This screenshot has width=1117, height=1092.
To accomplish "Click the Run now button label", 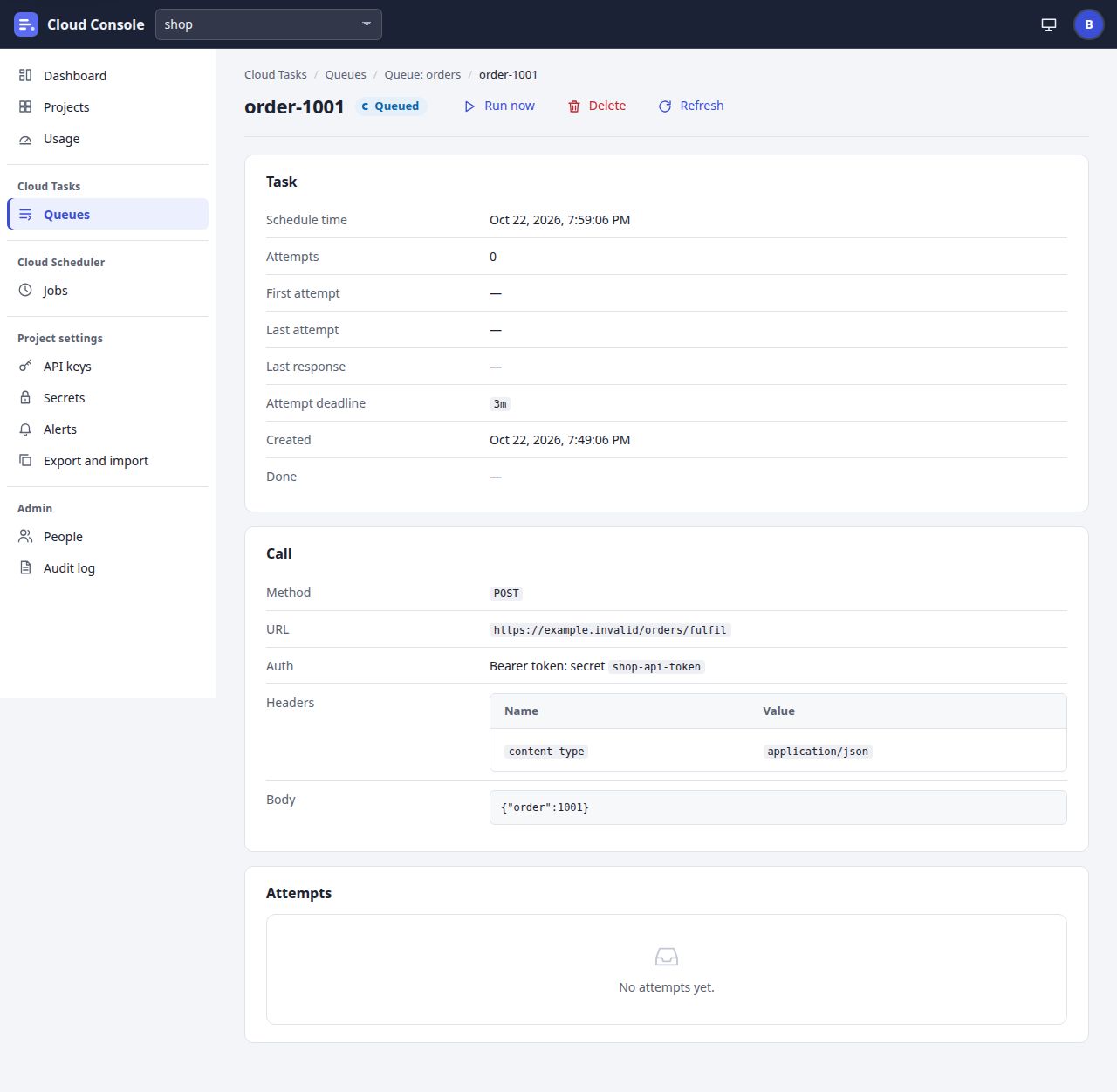I will 510,106.
